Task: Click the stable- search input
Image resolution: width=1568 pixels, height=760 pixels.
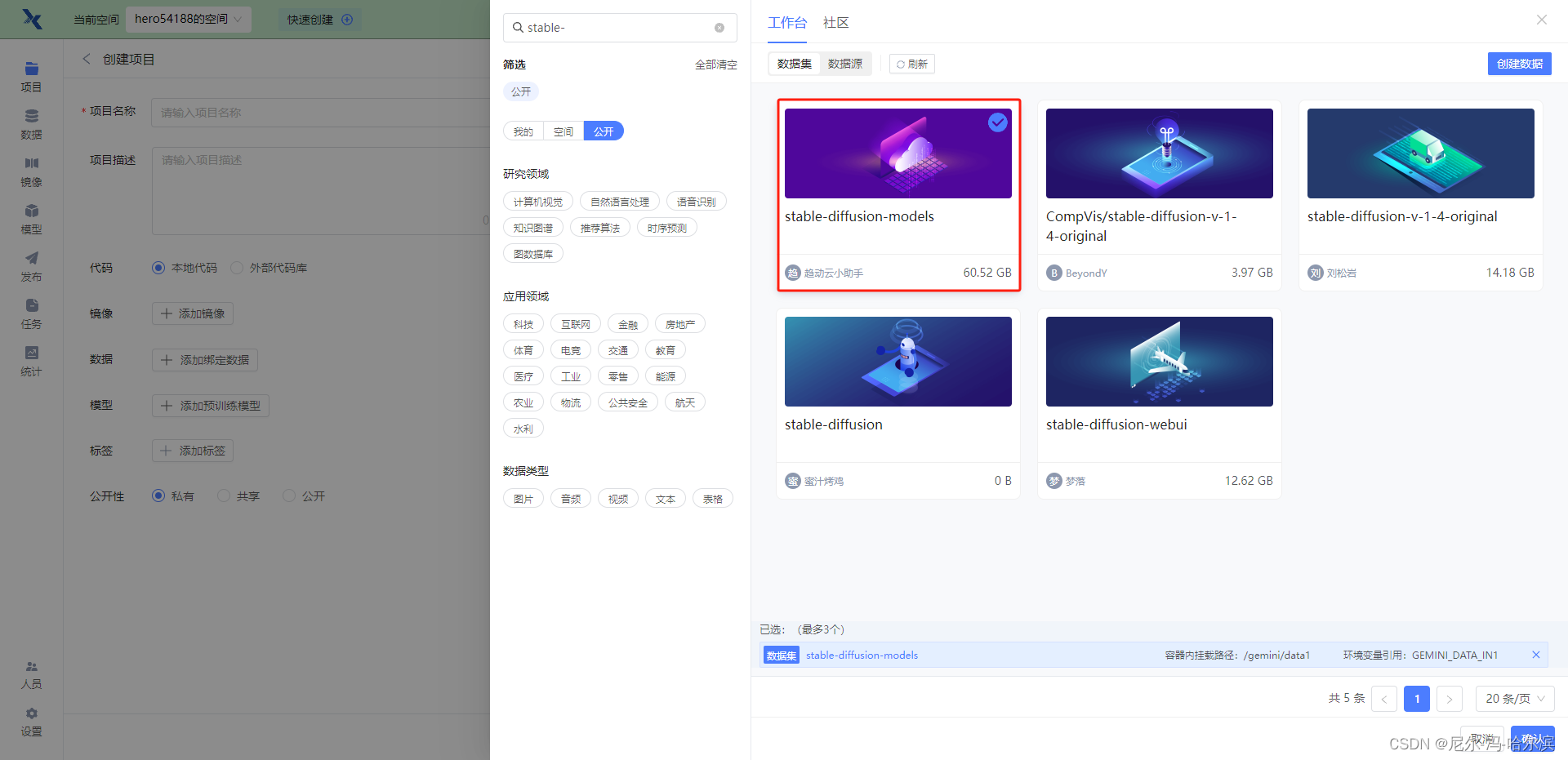Action: point(620,28)
